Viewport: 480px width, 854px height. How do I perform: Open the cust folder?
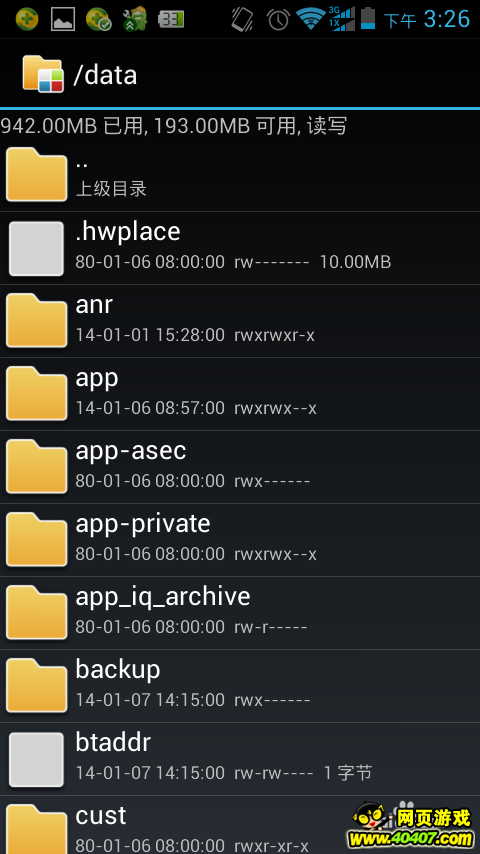pyautogui.click(x=240, y=825)
